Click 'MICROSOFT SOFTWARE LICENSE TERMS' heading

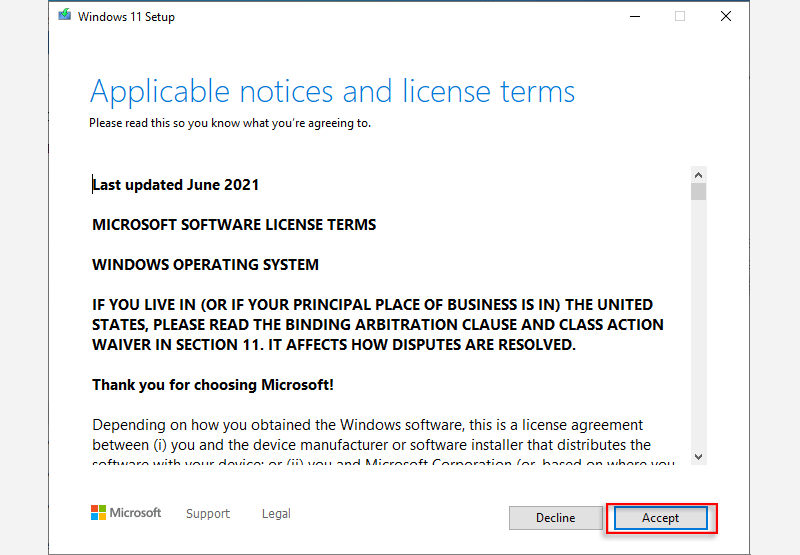click(234, 225)
